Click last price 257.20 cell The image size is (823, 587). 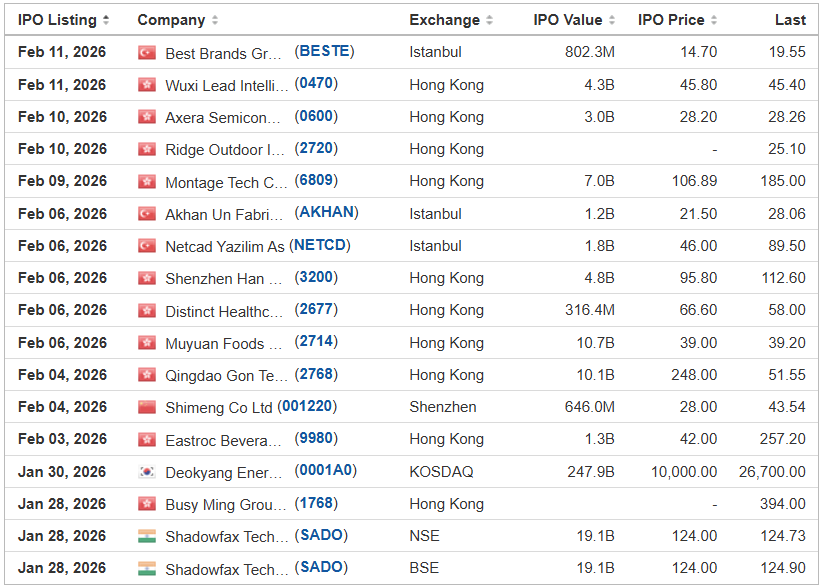point(783,439)
